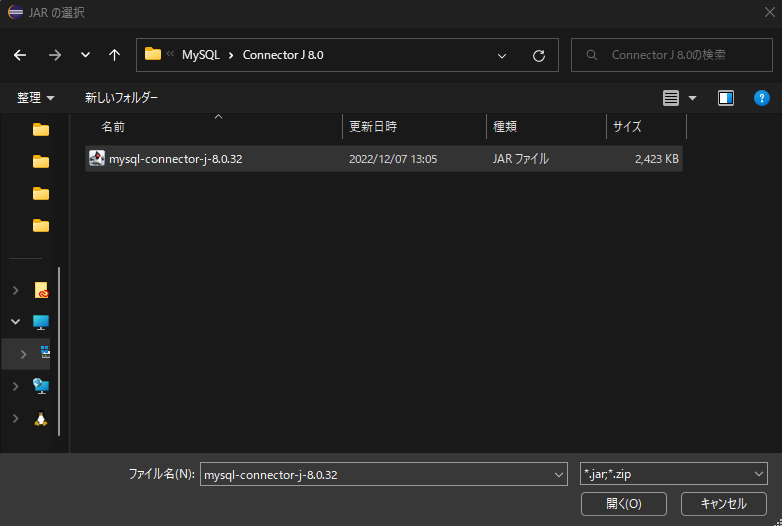The width and height of the screenshot is (782, 526).
Task: Open the file name dropdown arrow
Action: tap(559, 475)
